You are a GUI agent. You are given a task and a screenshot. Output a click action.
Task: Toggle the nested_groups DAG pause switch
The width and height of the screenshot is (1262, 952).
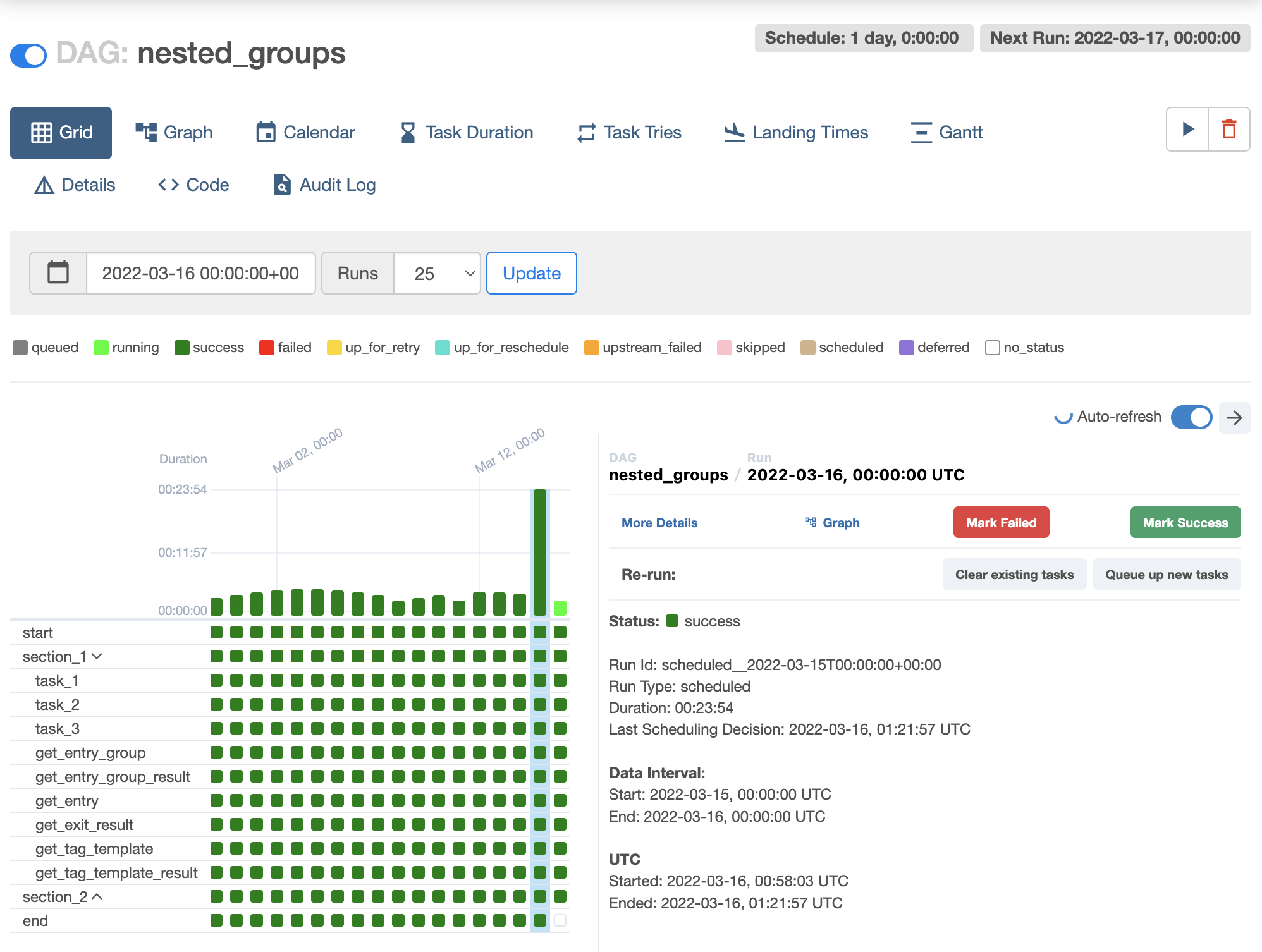click(x=28, y=55)
